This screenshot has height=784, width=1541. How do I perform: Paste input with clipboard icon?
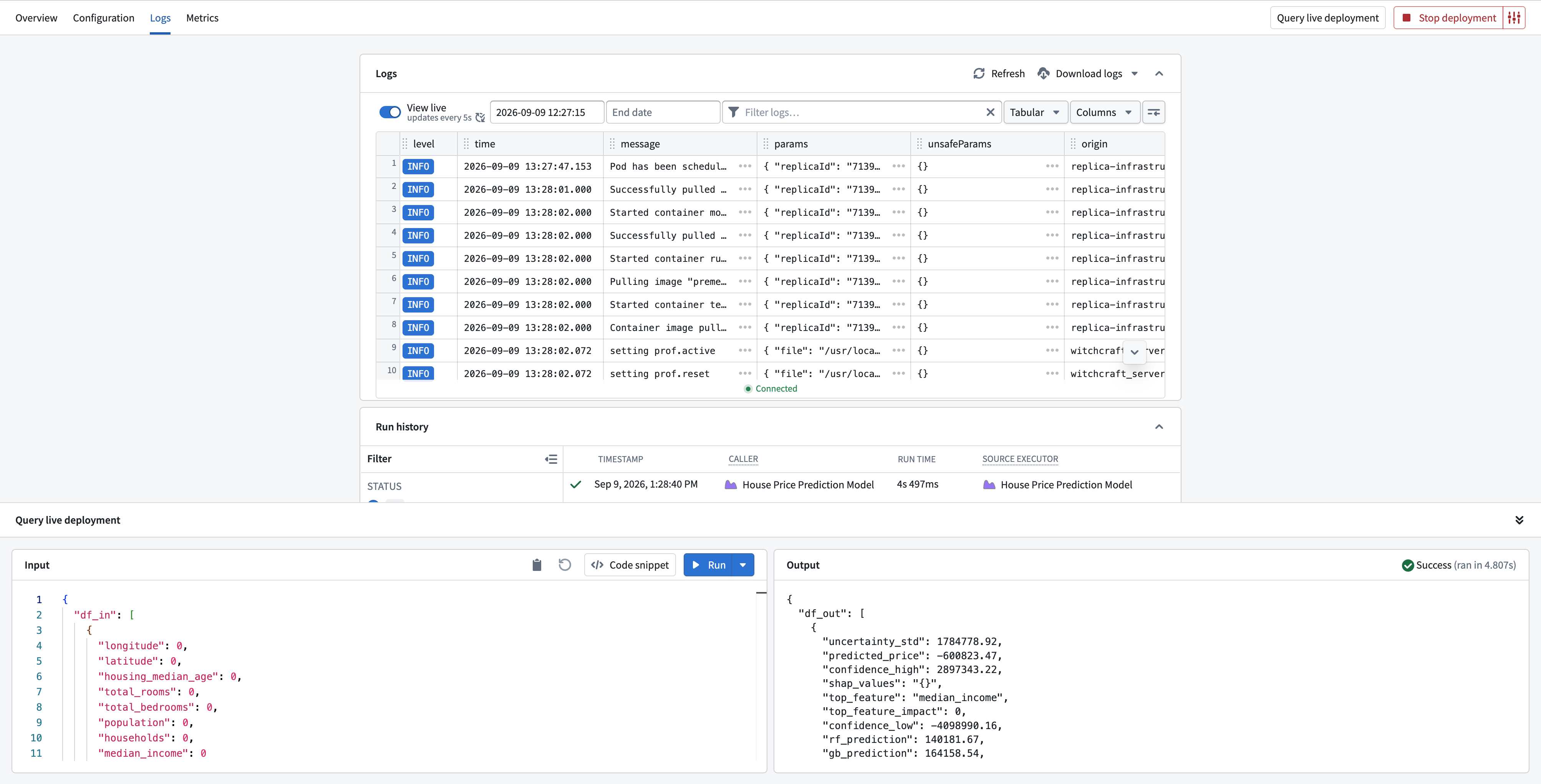(537, 565)
